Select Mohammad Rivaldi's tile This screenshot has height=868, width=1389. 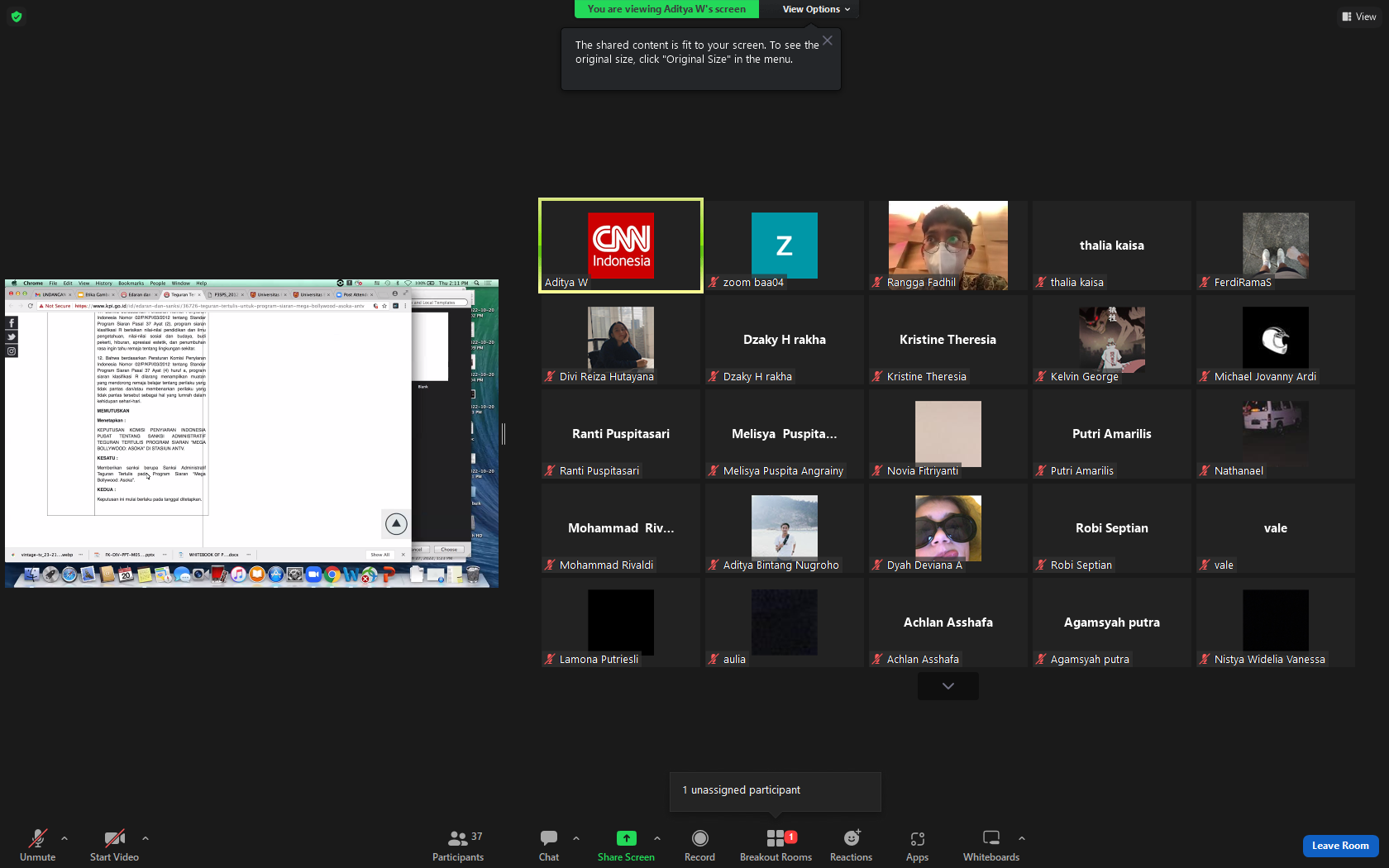621,528
